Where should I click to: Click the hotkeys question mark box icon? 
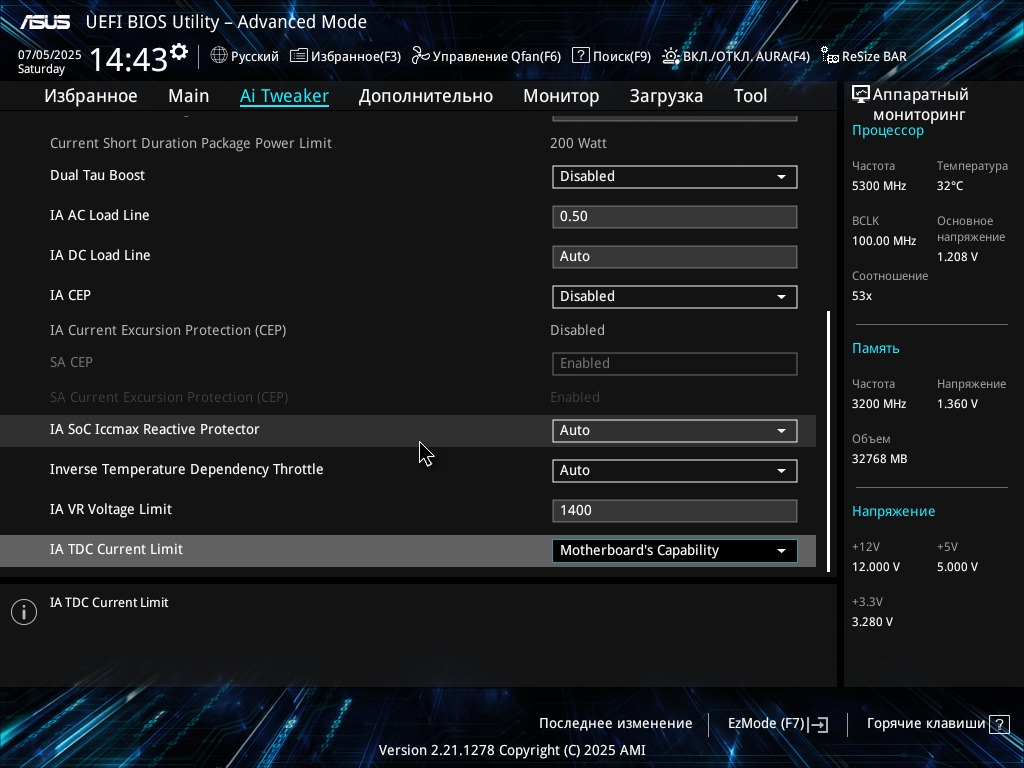pyautogui.click(x=999, y=724)
